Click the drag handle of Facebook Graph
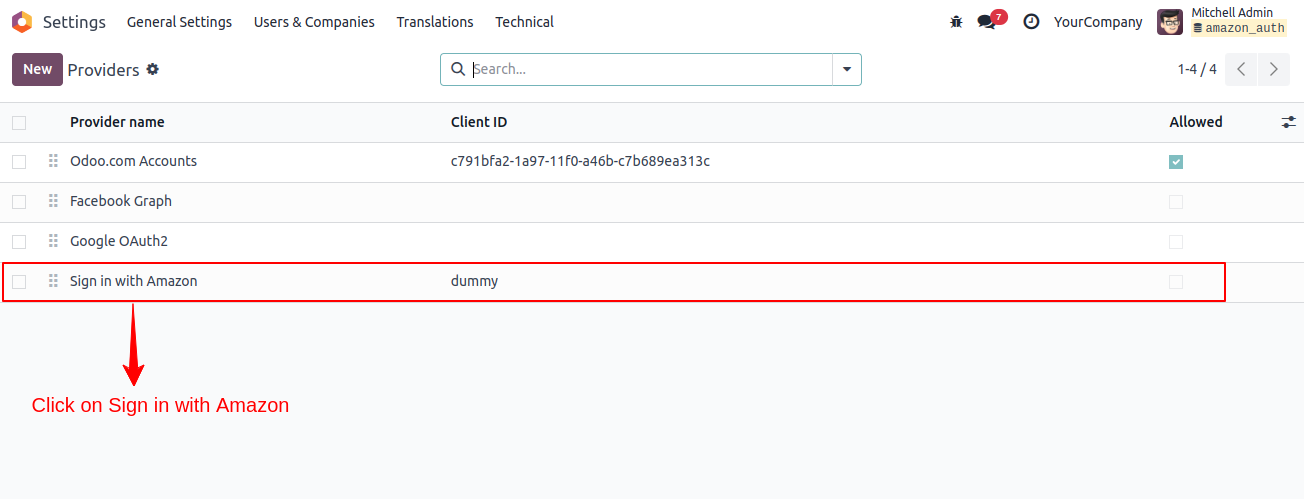This screenshot has height=499, width=1304. point(53,201)
